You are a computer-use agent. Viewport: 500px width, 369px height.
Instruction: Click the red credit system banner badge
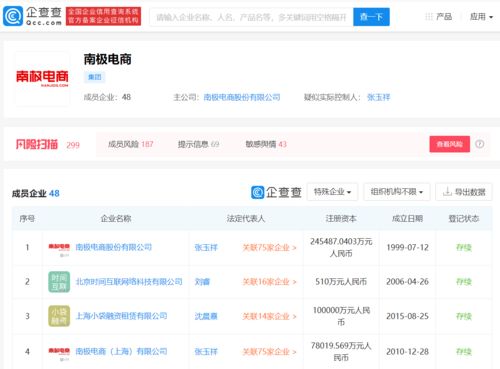103,16
